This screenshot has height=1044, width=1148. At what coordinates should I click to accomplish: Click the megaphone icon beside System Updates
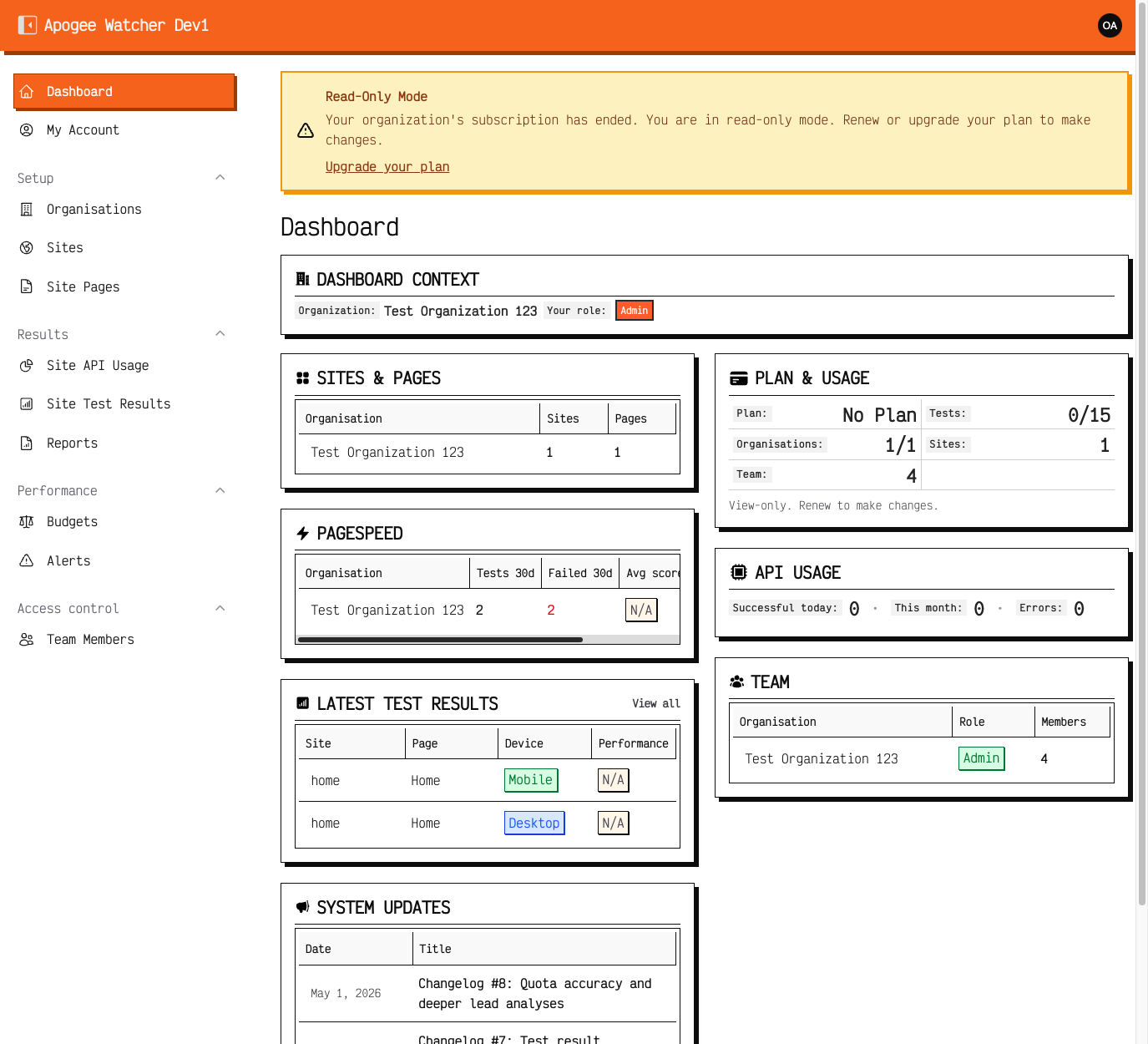pyautogui.click(x=303, y=907)
